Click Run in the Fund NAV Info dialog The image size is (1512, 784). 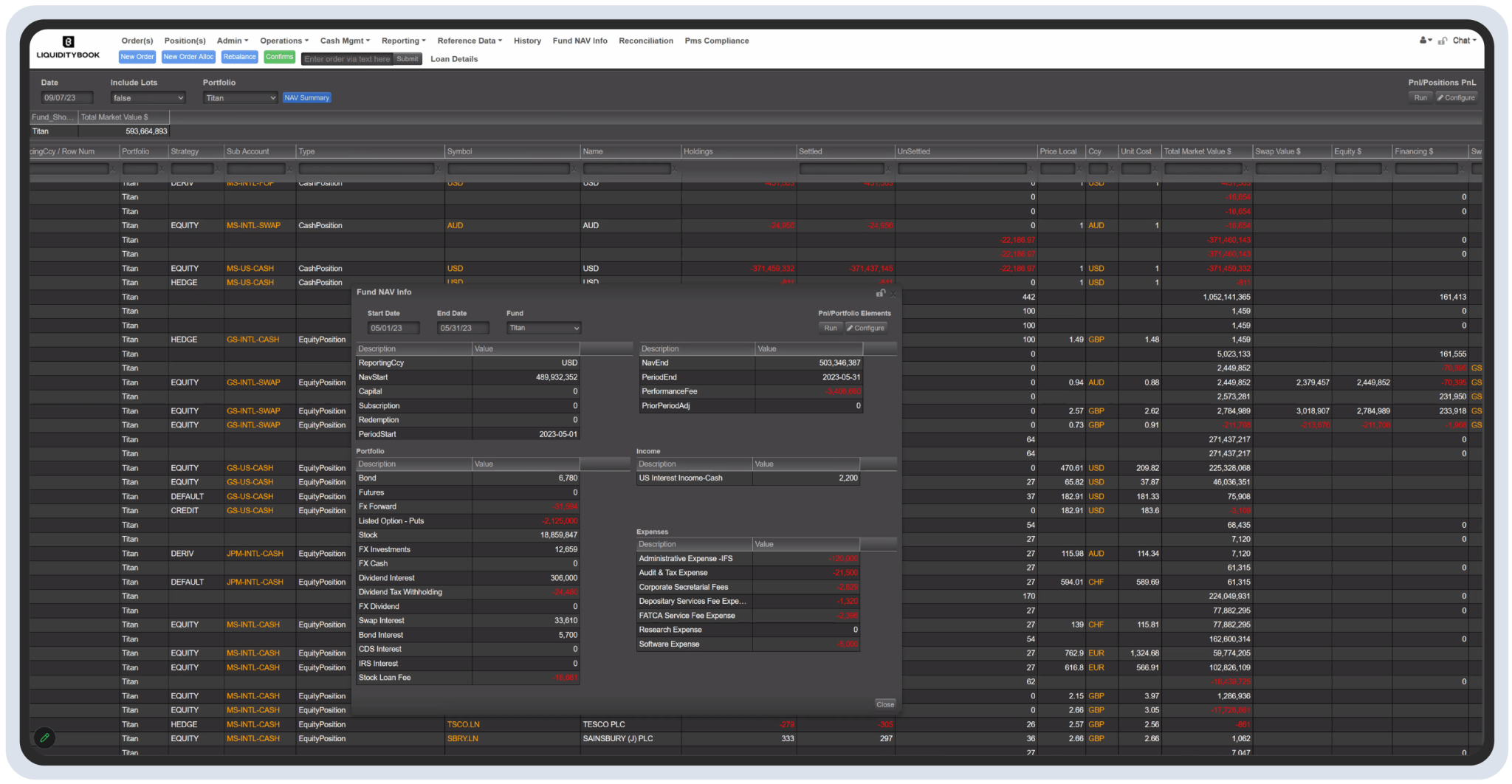click(x=830, y=328)
